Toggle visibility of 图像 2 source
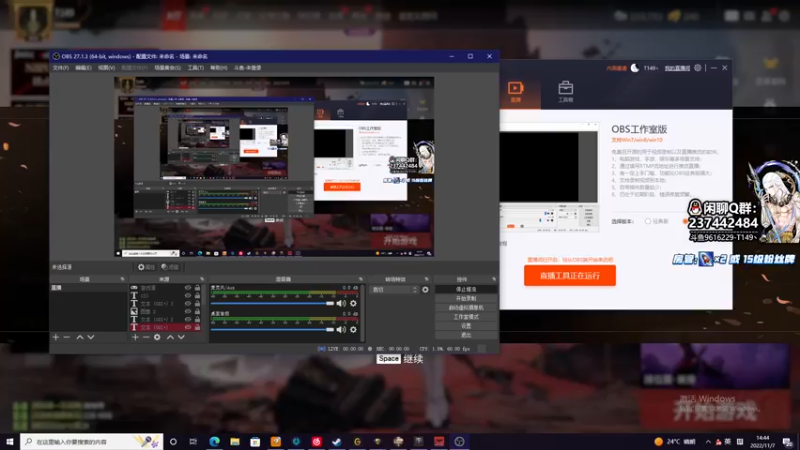 188,311
